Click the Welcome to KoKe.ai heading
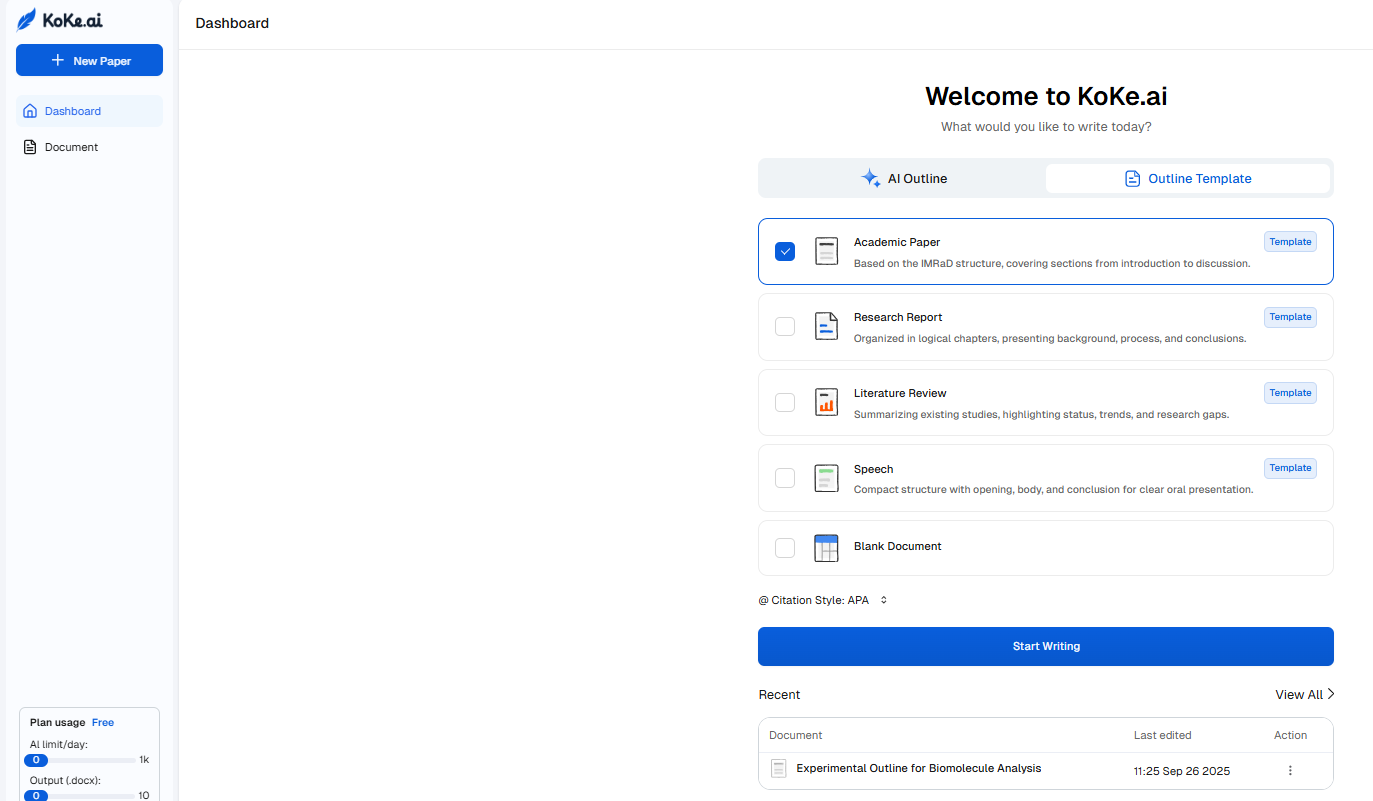The width and height of the screenshot is (1373, 801). pos(1046,96)
